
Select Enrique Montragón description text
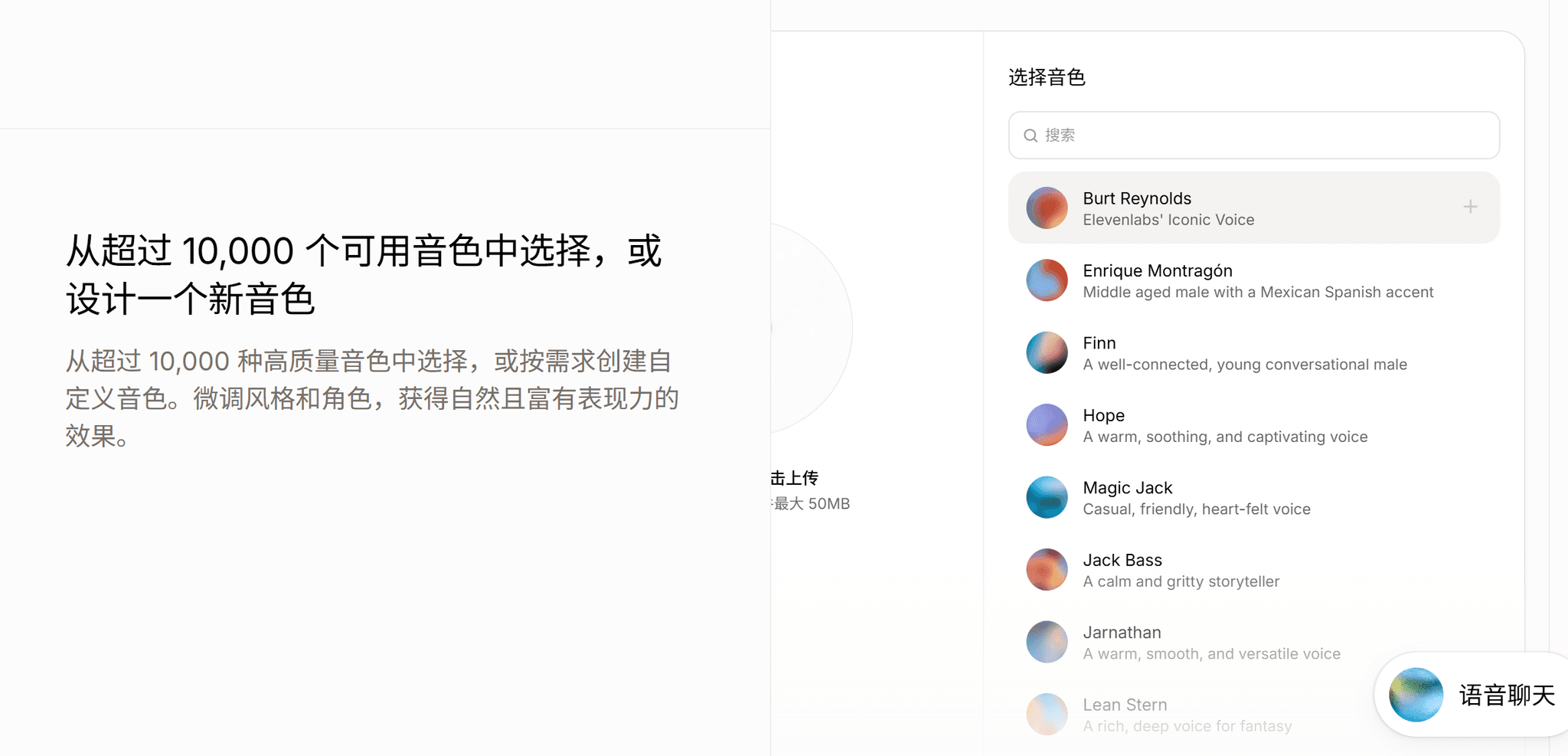click(1258, 292)
